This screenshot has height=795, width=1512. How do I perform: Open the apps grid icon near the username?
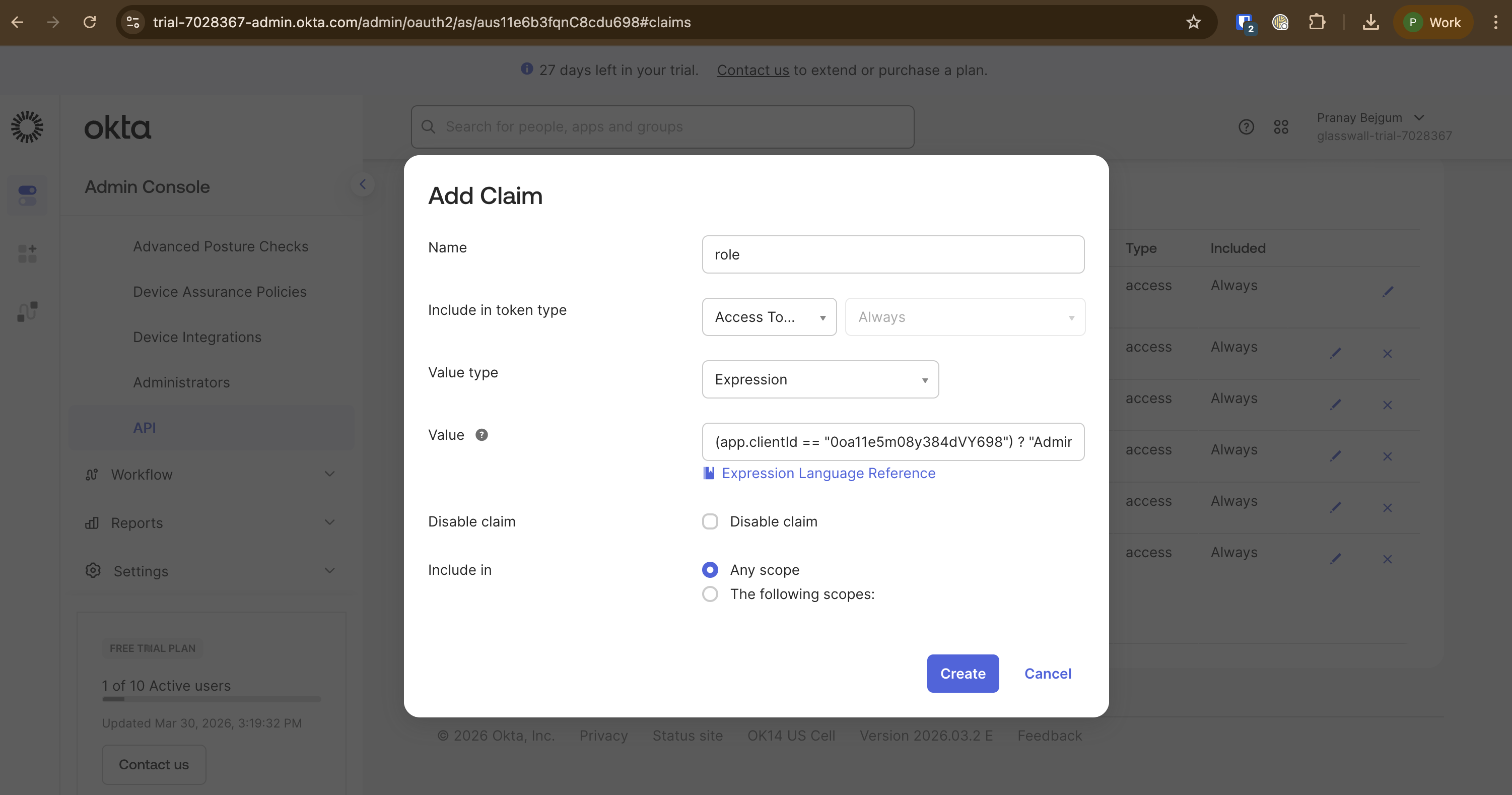coord(1282,126)
